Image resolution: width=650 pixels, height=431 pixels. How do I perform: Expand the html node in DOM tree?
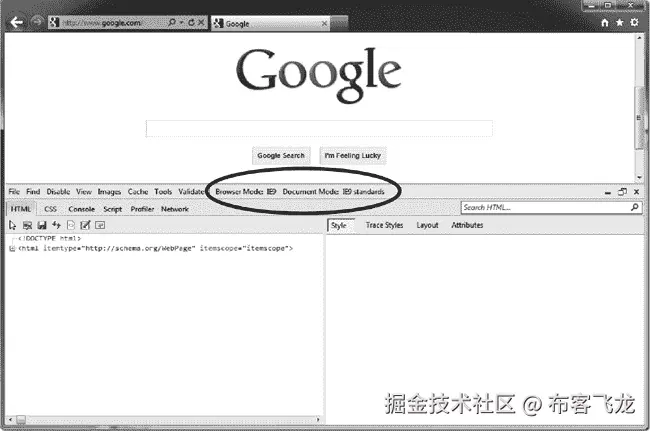click(12, 249)
